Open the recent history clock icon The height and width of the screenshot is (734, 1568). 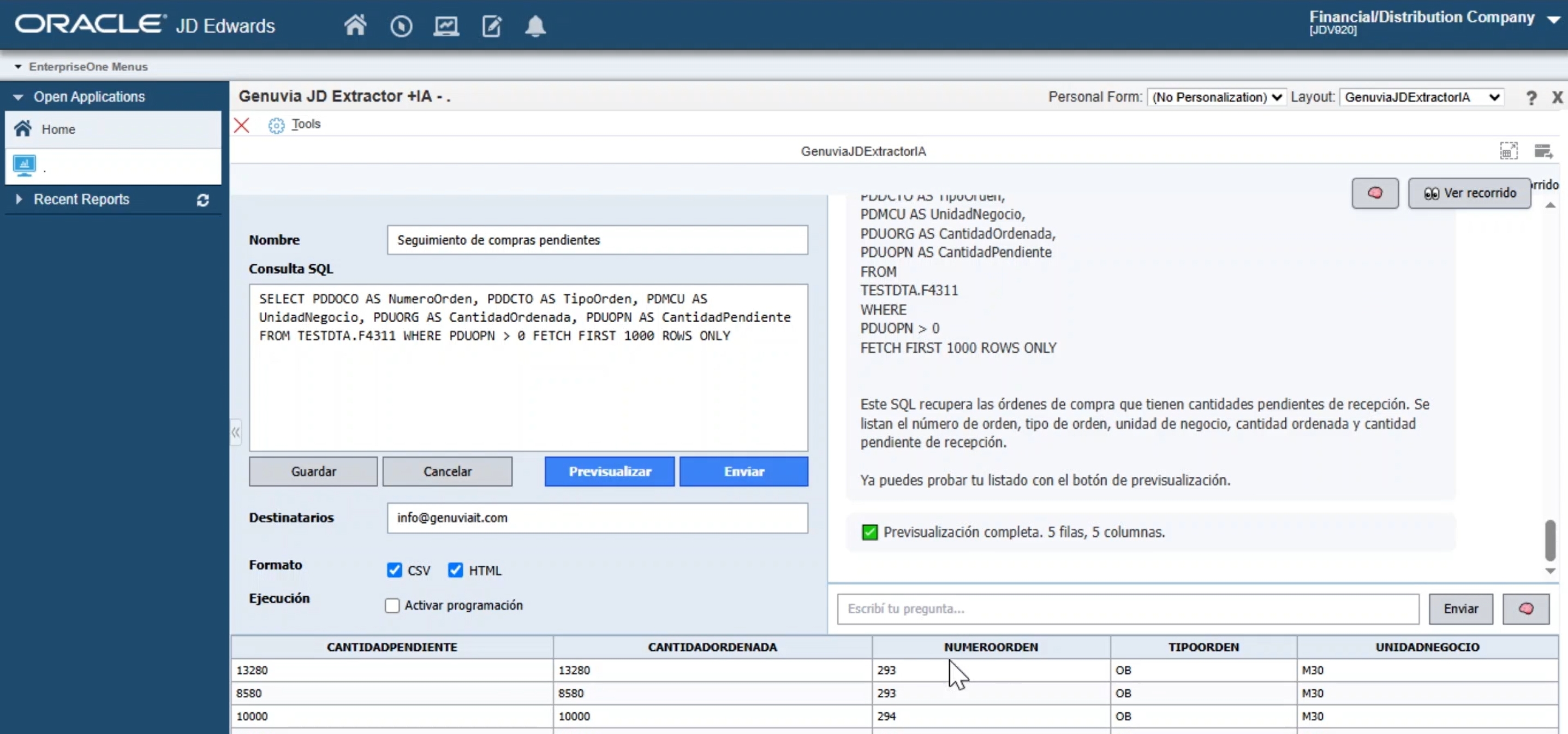tap(401, 26)
